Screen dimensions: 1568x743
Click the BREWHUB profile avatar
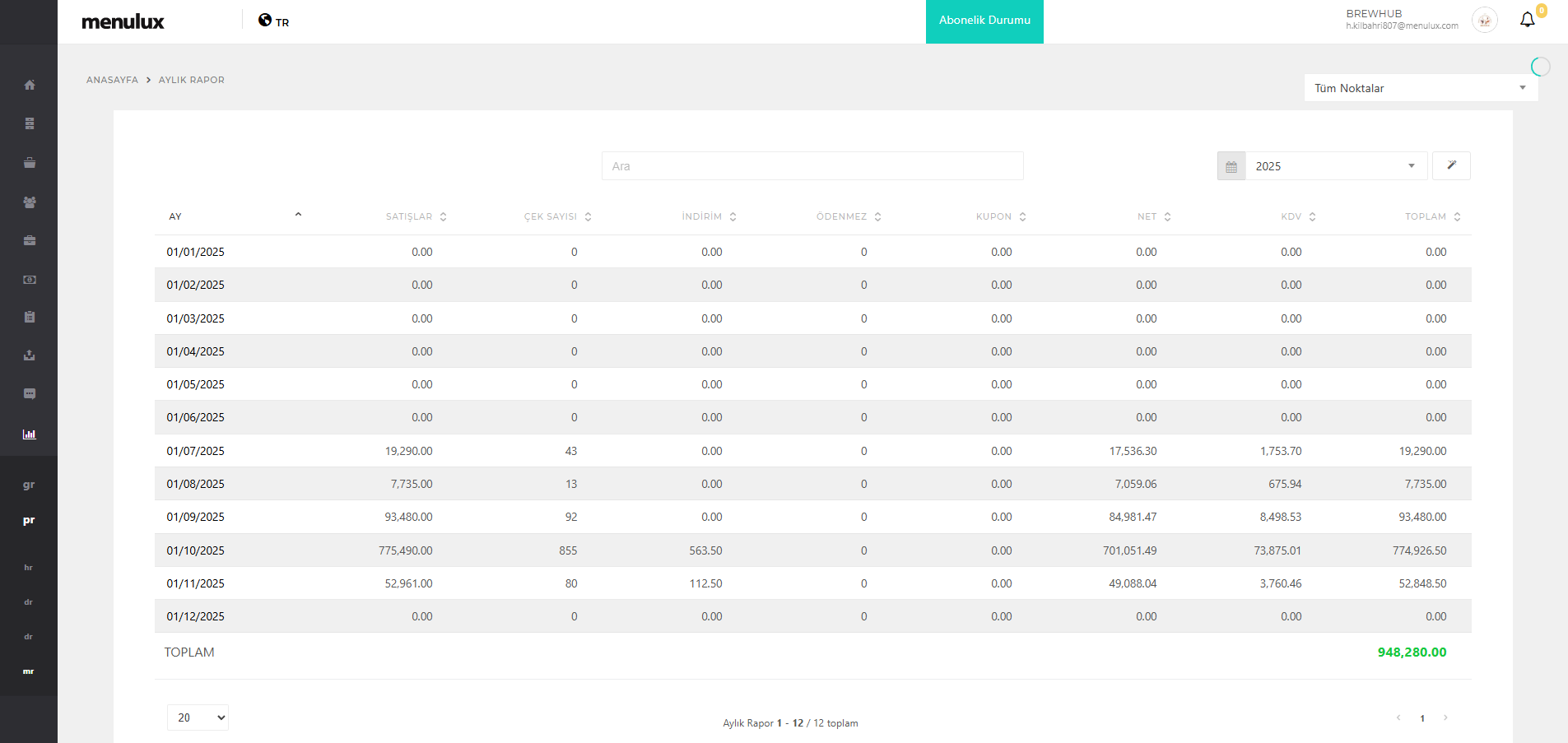click(1484, 21)
